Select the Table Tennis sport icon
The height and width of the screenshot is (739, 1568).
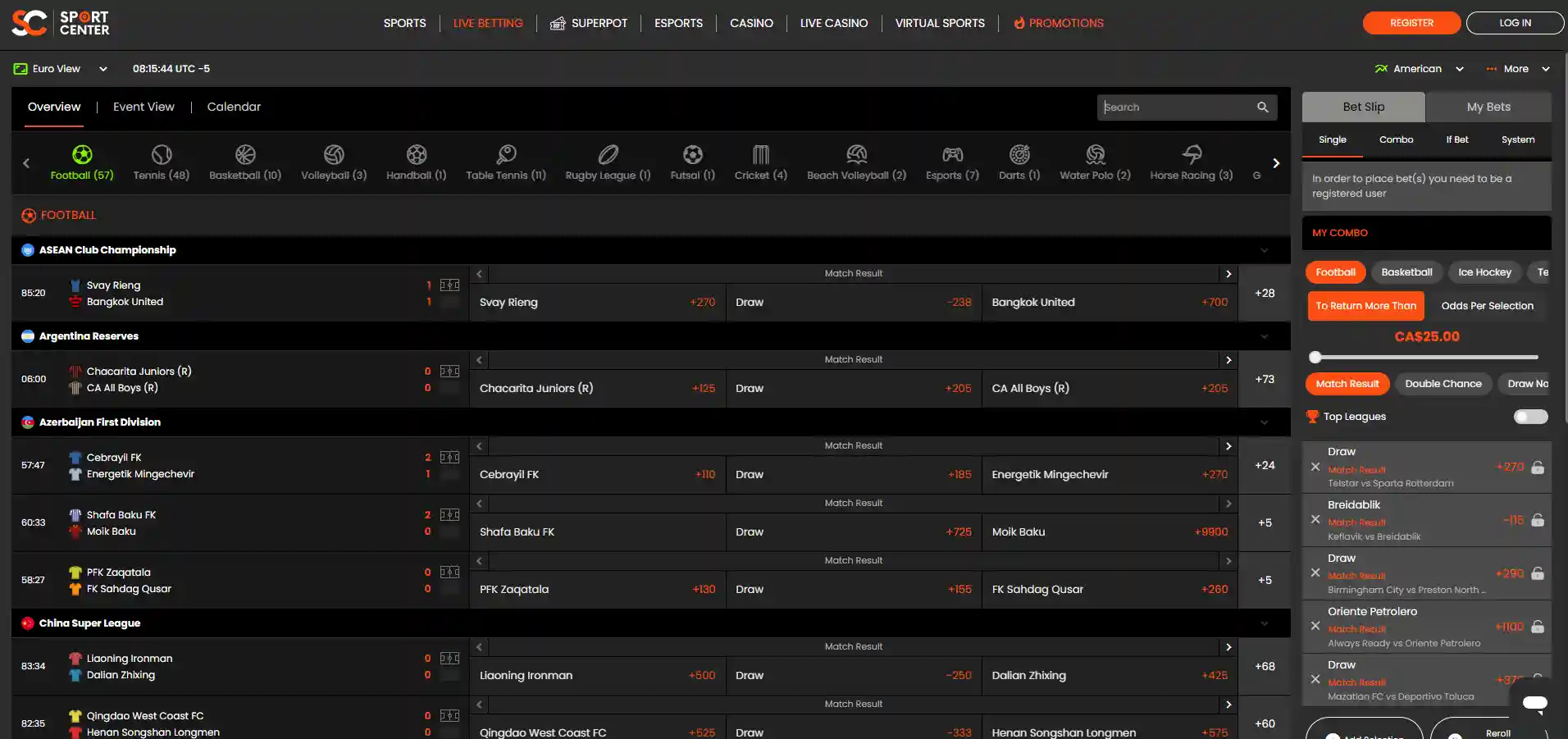[x=506, y=154]
